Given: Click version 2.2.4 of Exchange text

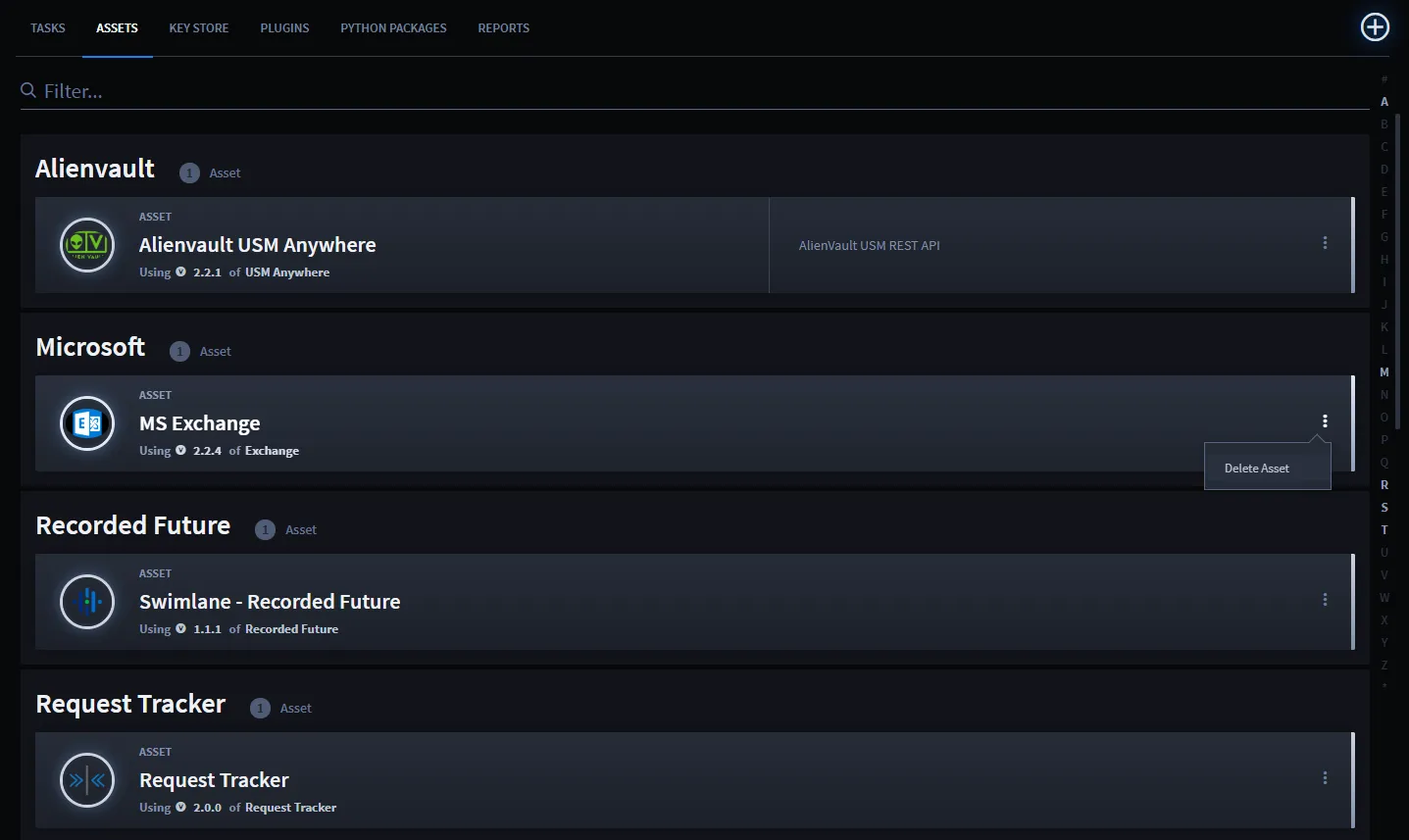Looking at the screenshot, I should (246, 451).
